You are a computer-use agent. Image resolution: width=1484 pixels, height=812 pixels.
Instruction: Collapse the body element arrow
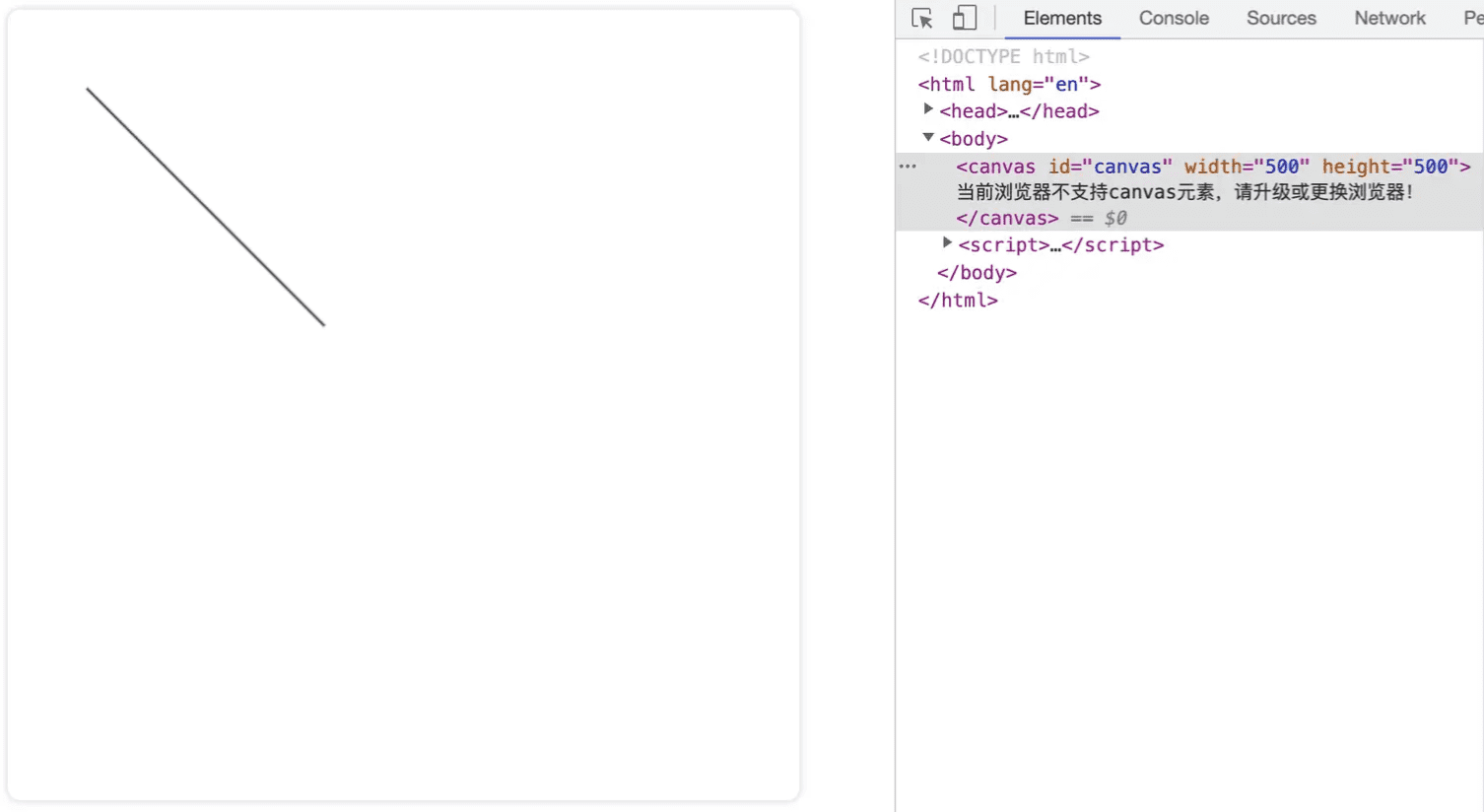928,138
